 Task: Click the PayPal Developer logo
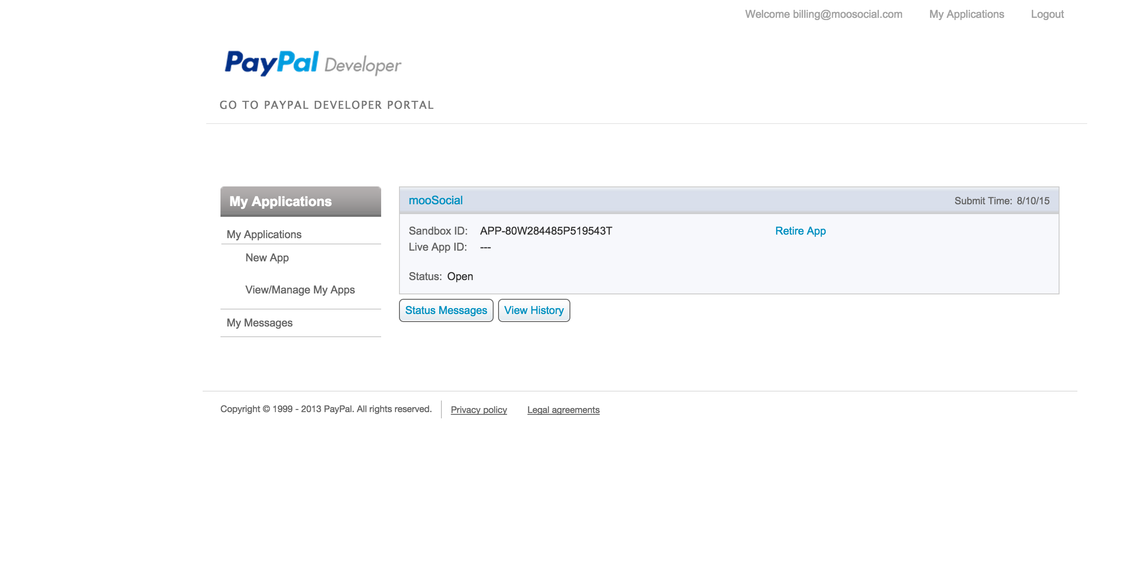pos(313,64)
